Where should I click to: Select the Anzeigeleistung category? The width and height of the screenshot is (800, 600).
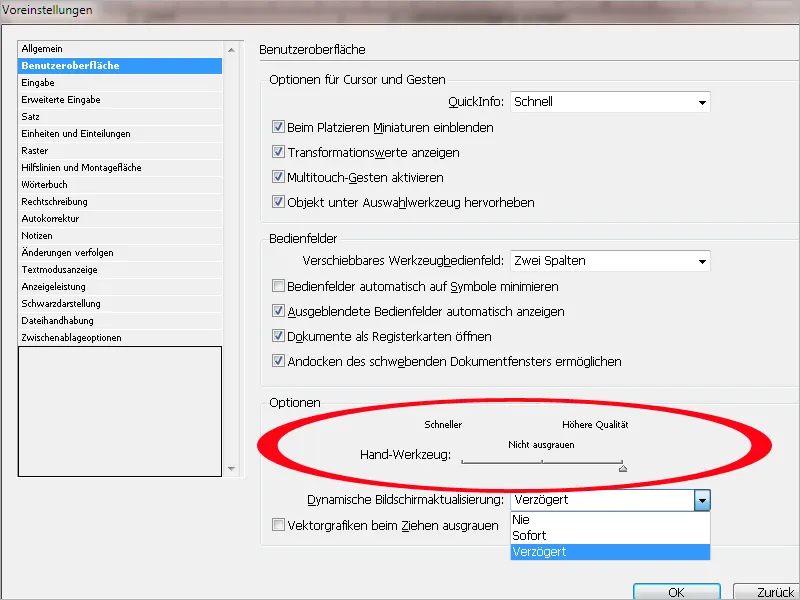(x=120, y=287)
